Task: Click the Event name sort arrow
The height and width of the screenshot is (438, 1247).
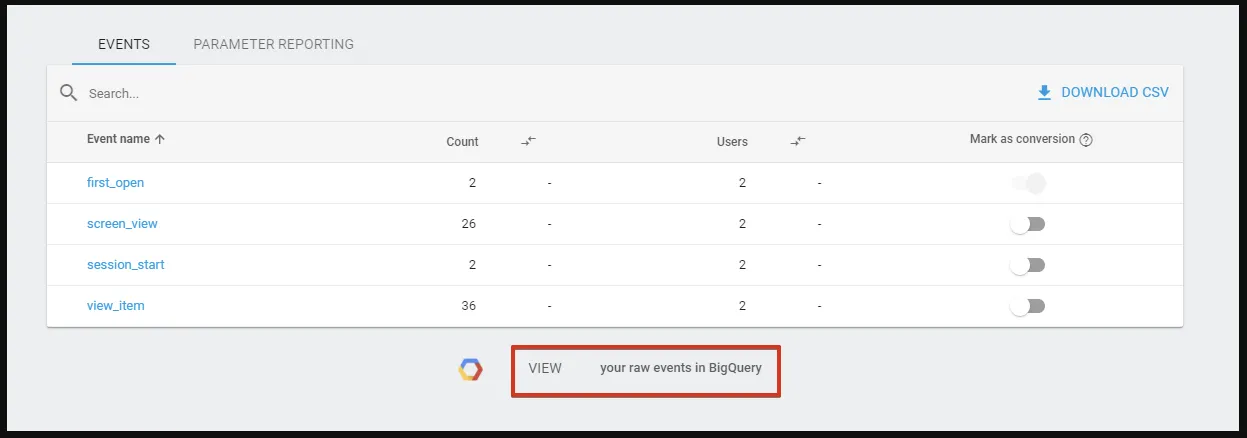Action: (x=160, y=140)
